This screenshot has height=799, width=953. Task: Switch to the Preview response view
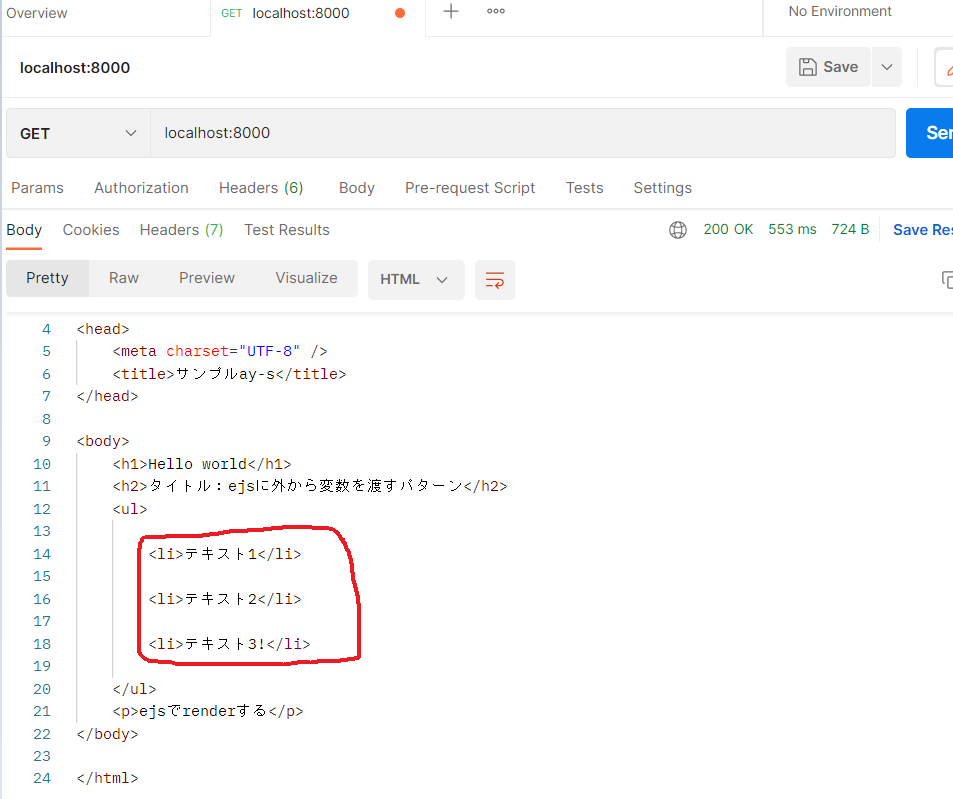(206, 278)
